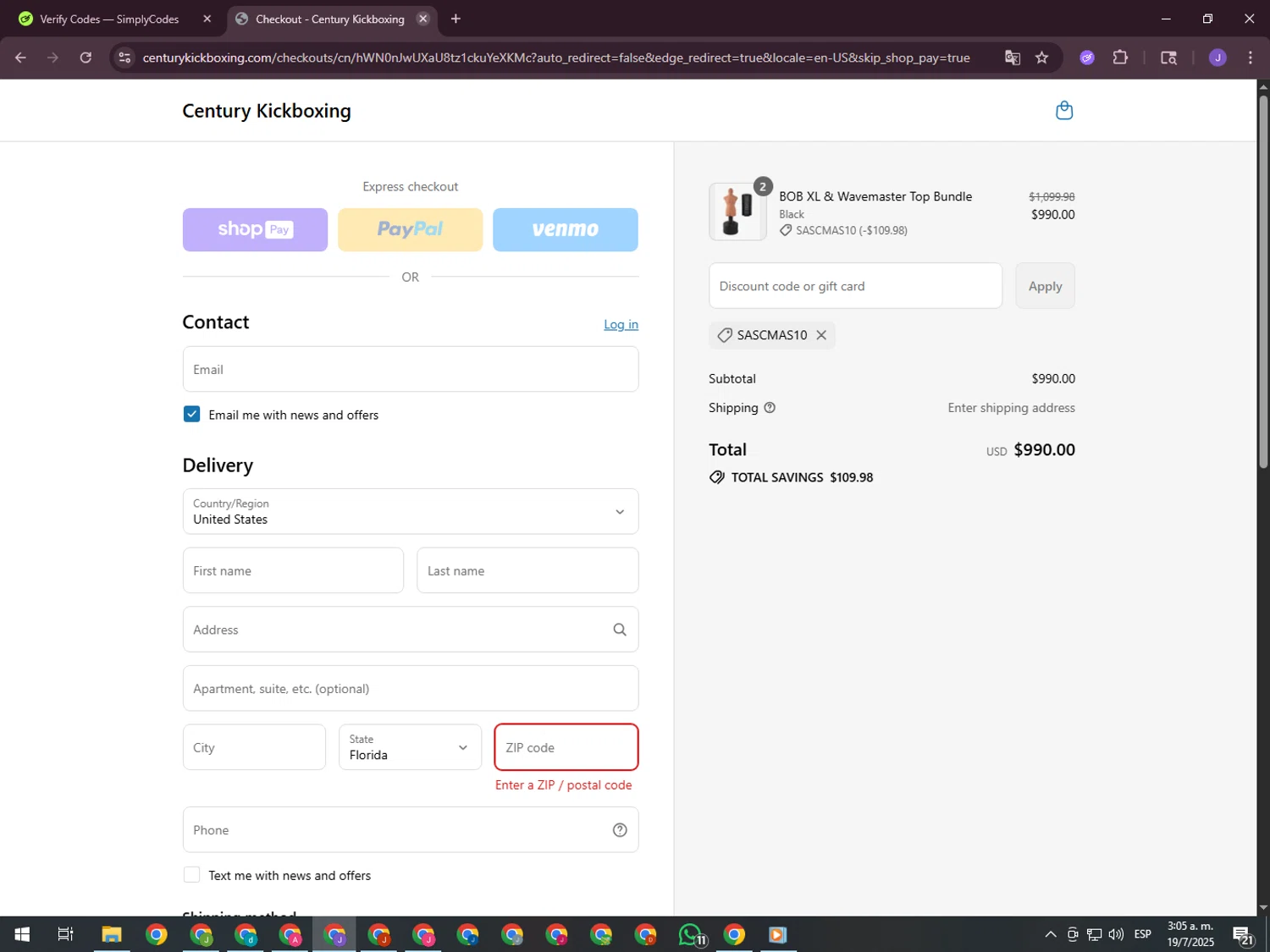1270x952 pixels.
Task: Click the Email input field
Action: click(411, 369)
